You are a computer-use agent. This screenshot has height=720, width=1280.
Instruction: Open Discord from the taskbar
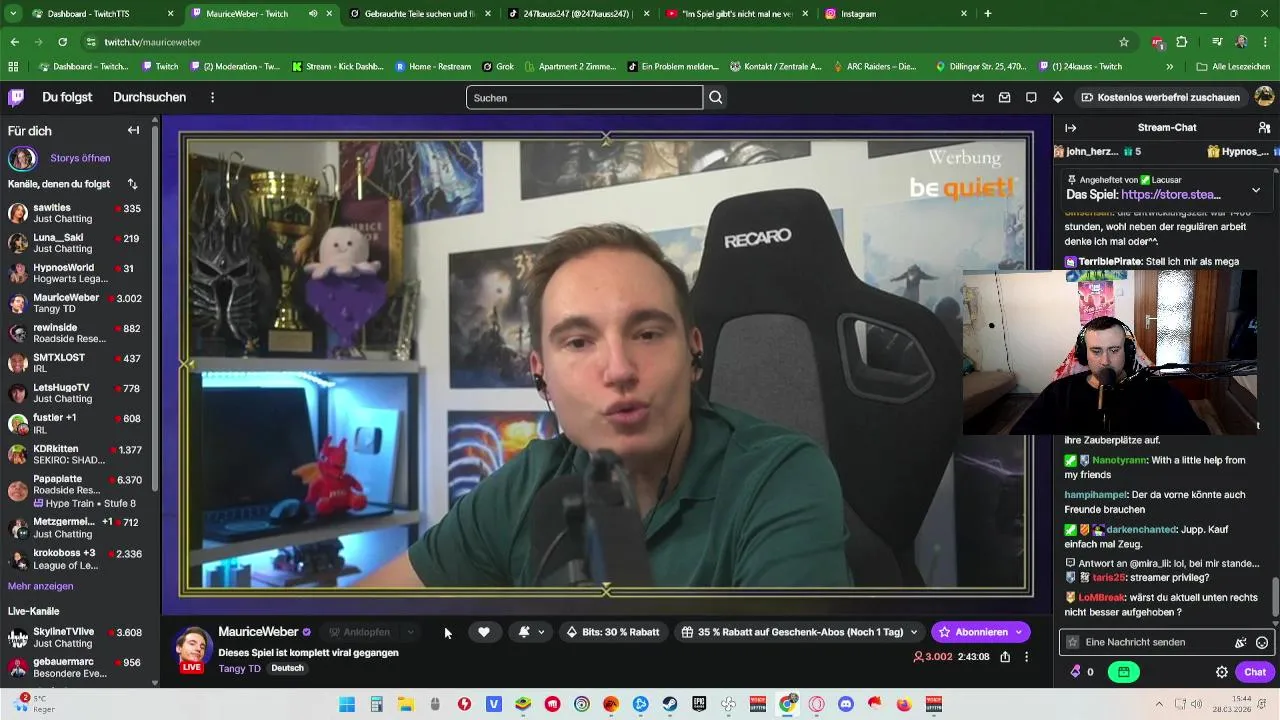[846, 704]
